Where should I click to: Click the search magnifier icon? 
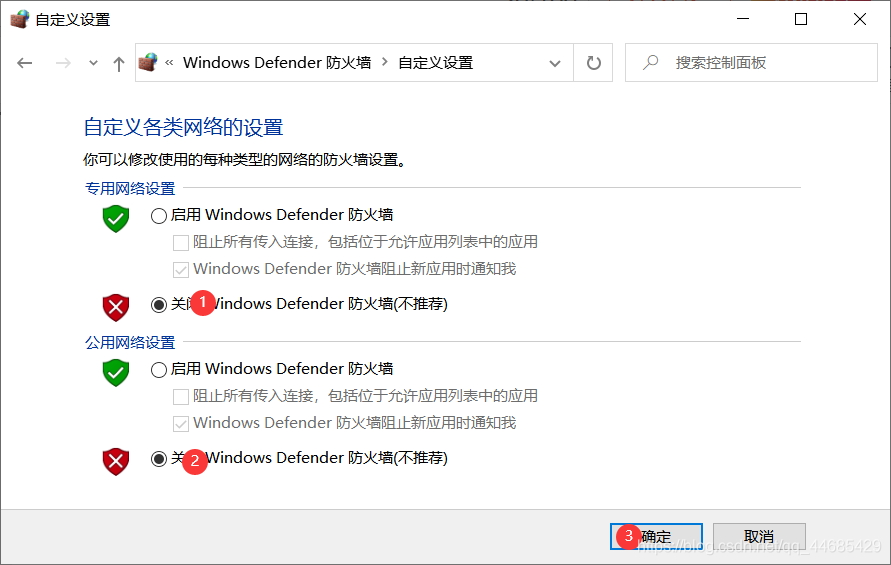click(x=651, y=62)
